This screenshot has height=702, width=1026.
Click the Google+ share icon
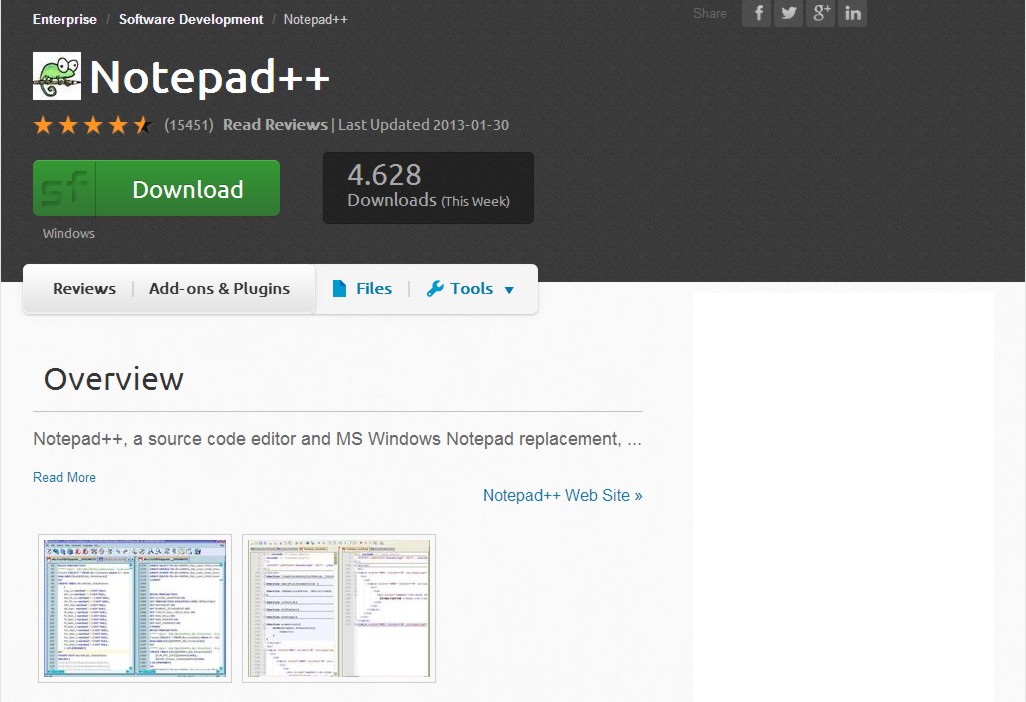tap(821, 12)
